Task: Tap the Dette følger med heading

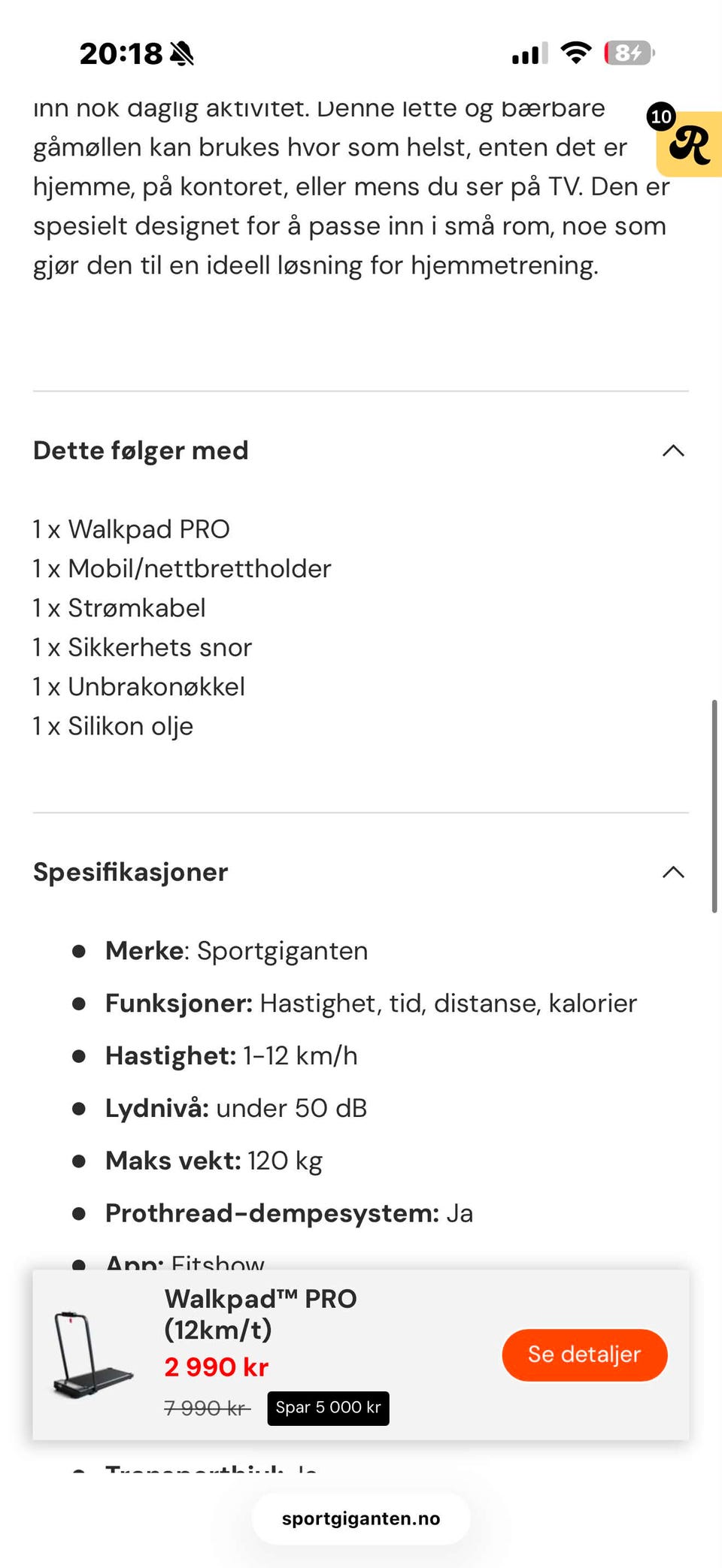Action: click(141, 450)
